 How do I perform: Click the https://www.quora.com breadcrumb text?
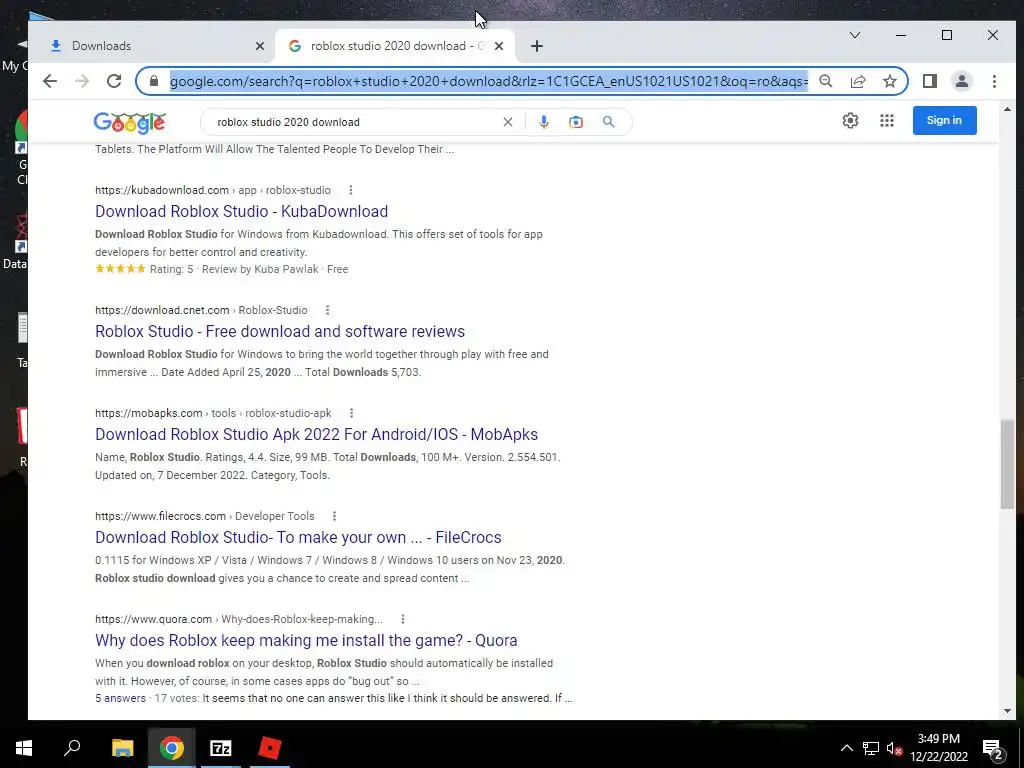[153, 619]
